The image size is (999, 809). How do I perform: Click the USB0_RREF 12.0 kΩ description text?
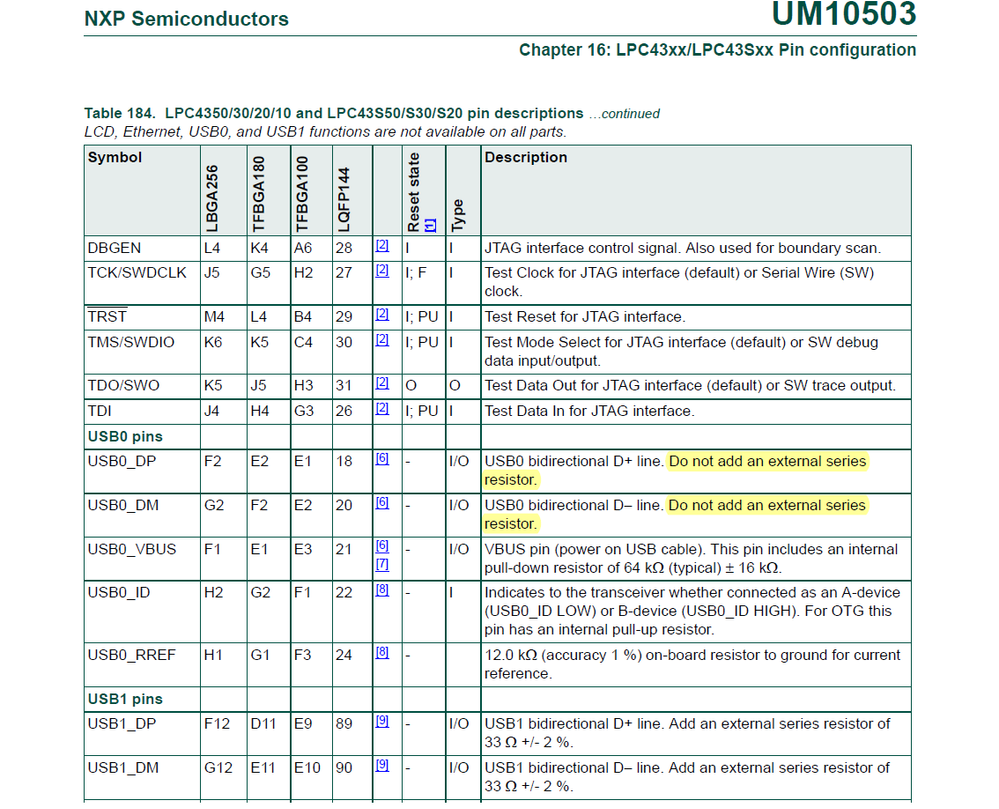click(693, 664)
